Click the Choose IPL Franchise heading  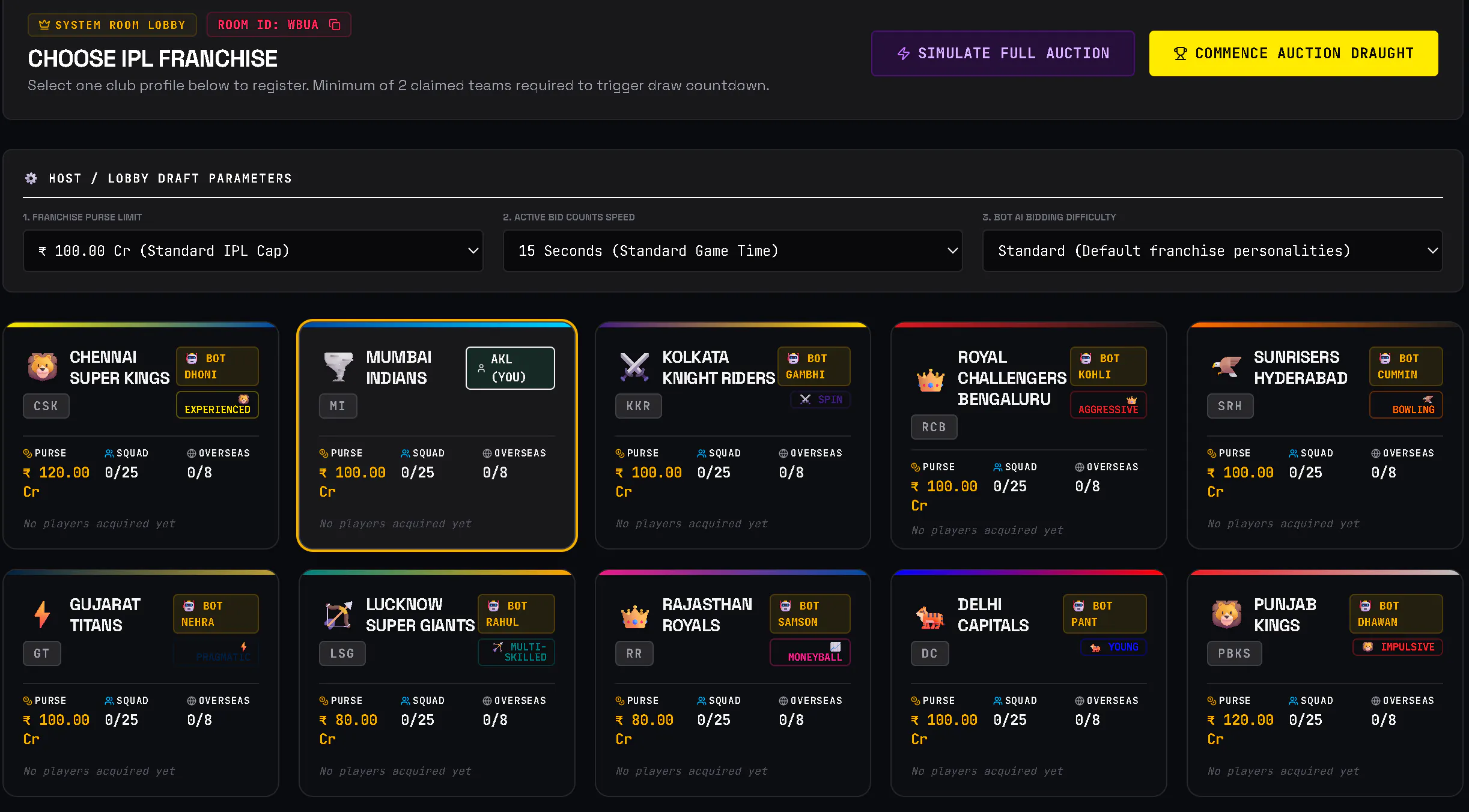coord(153,59)
